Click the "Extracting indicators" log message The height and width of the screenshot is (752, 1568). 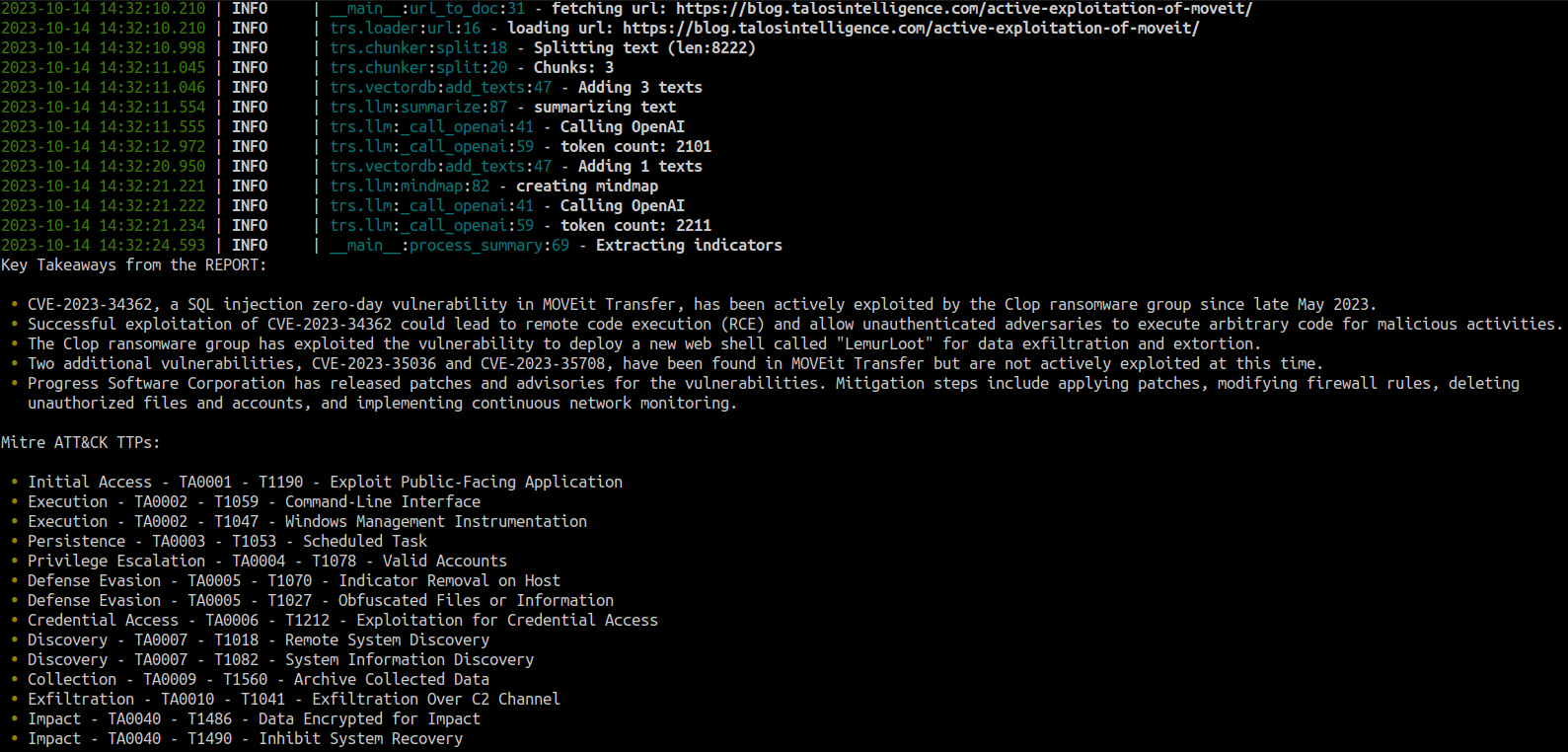[689, 246]
